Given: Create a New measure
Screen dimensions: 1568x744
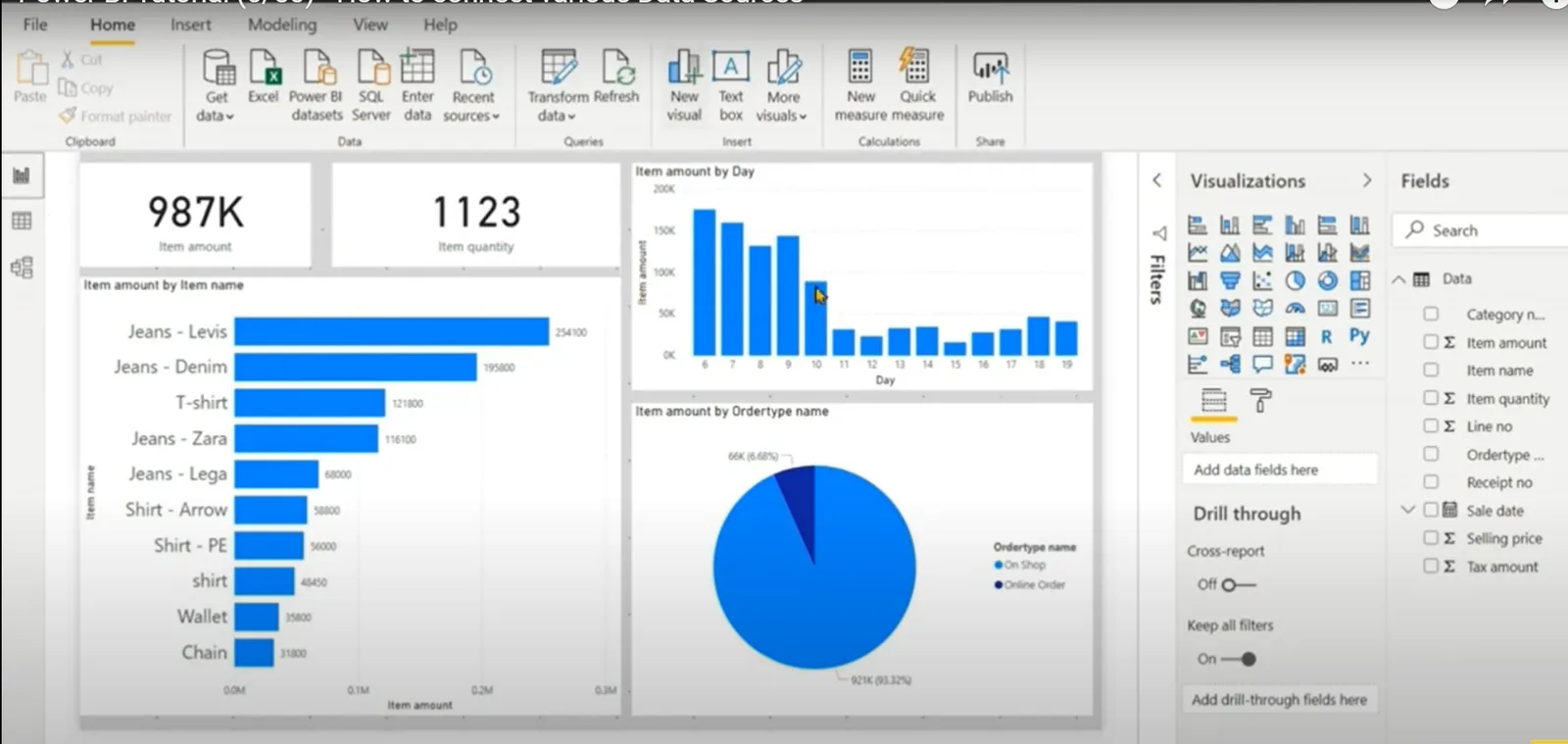Looking at the screenshot, I should tap(860, 86).
